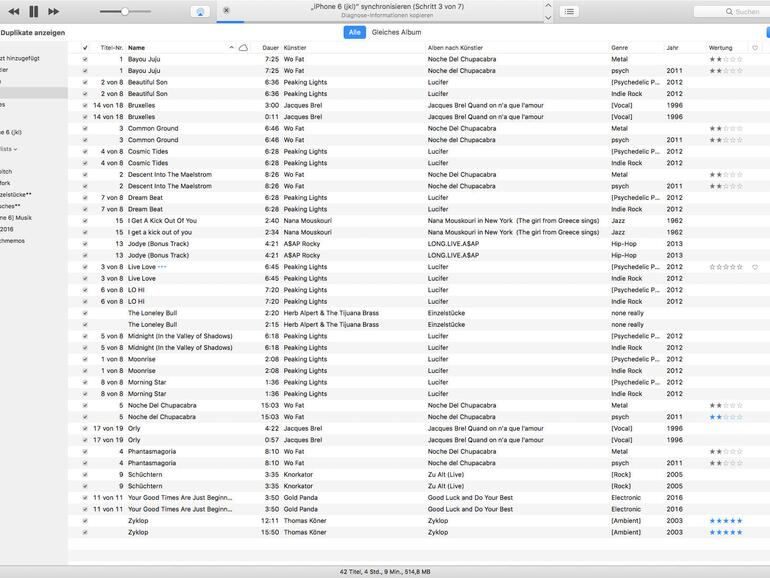Sort by the Dauer column
Screen dimensions: 770x578
point(271,48)
